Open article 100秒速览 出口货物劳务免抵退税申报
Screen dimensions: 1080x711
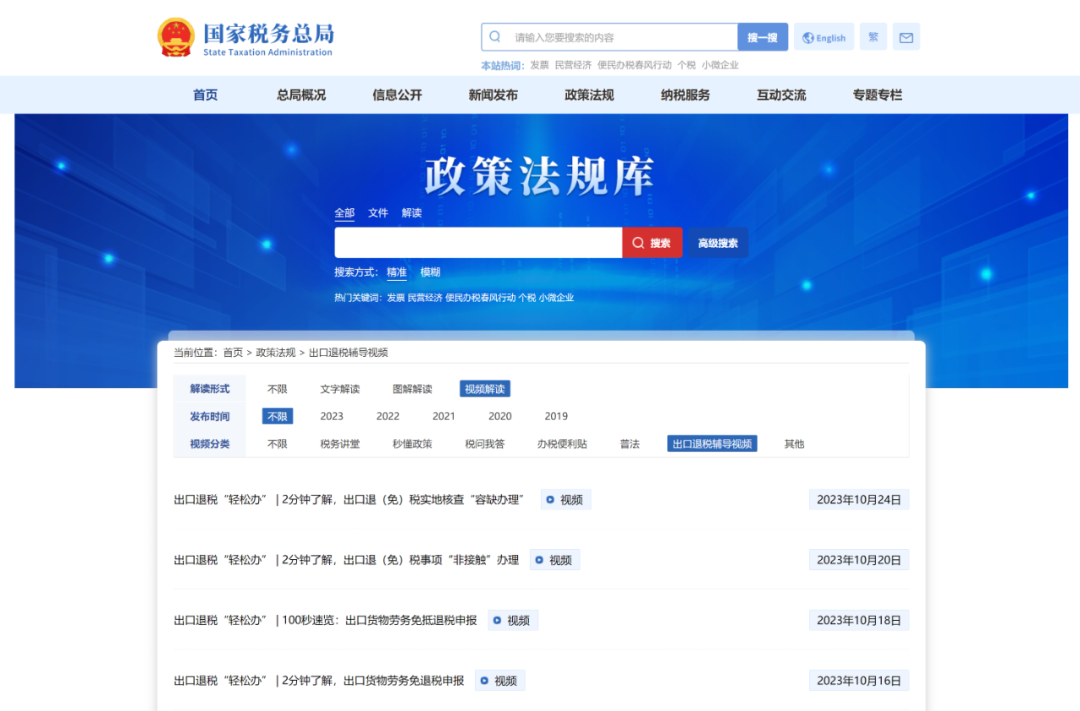325,620
